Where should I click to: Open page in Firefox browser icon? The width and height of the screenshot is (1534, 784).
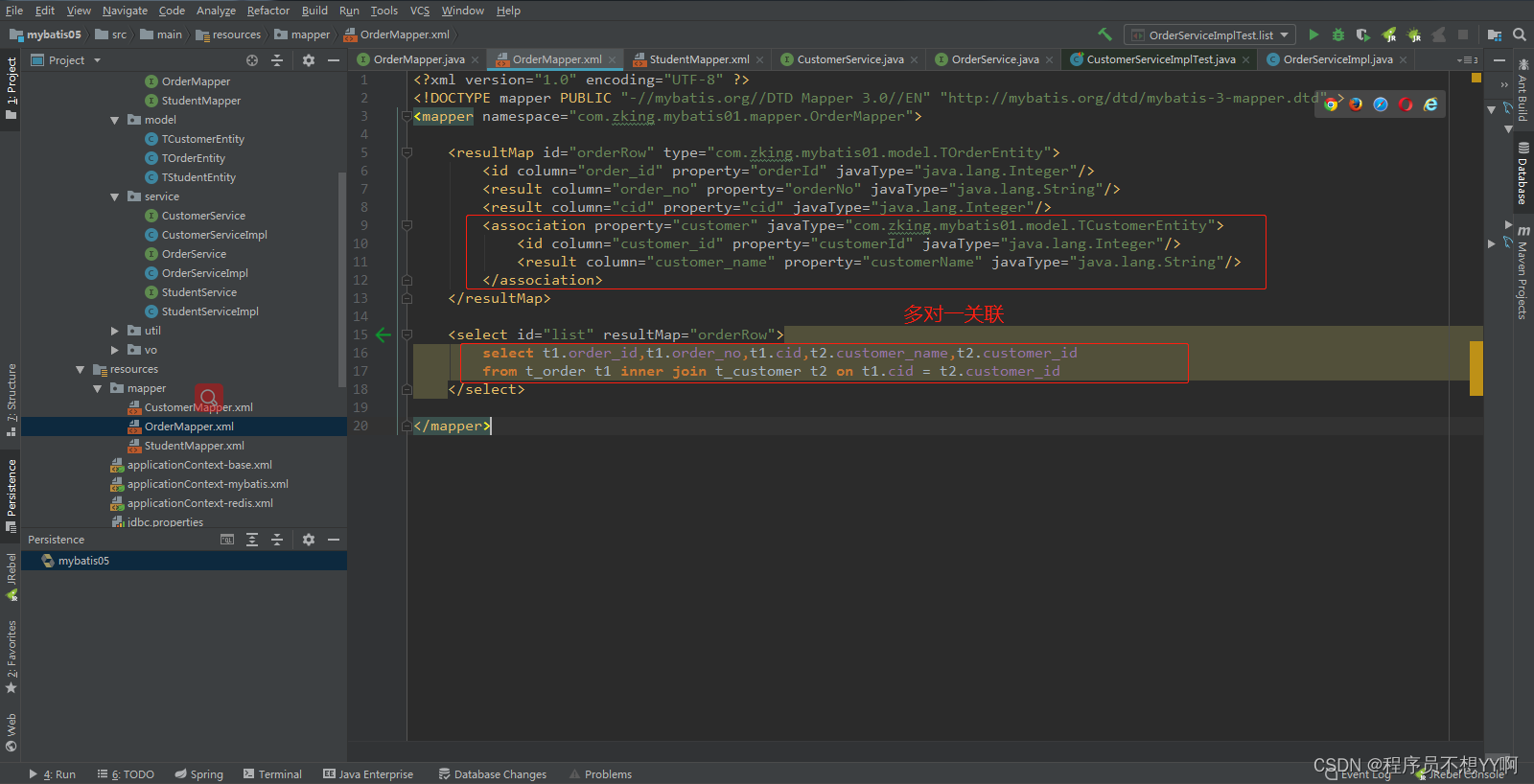click(1356, 104)
